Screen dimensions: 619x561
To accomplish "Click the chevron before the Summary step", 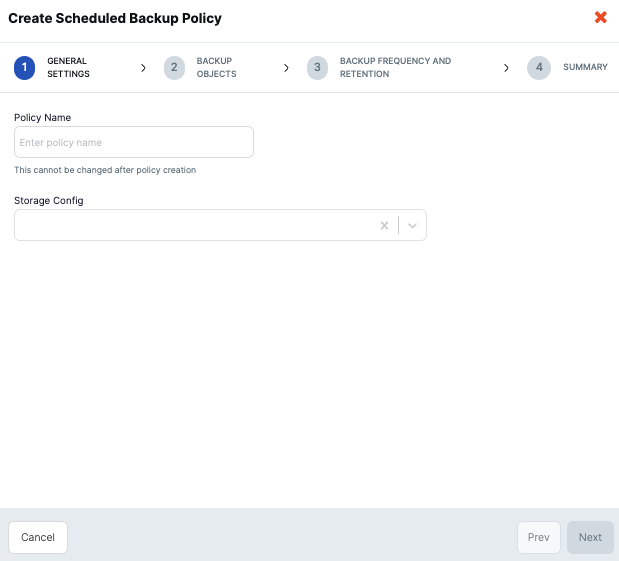I will pyautogui.click(x=506, y=68).
